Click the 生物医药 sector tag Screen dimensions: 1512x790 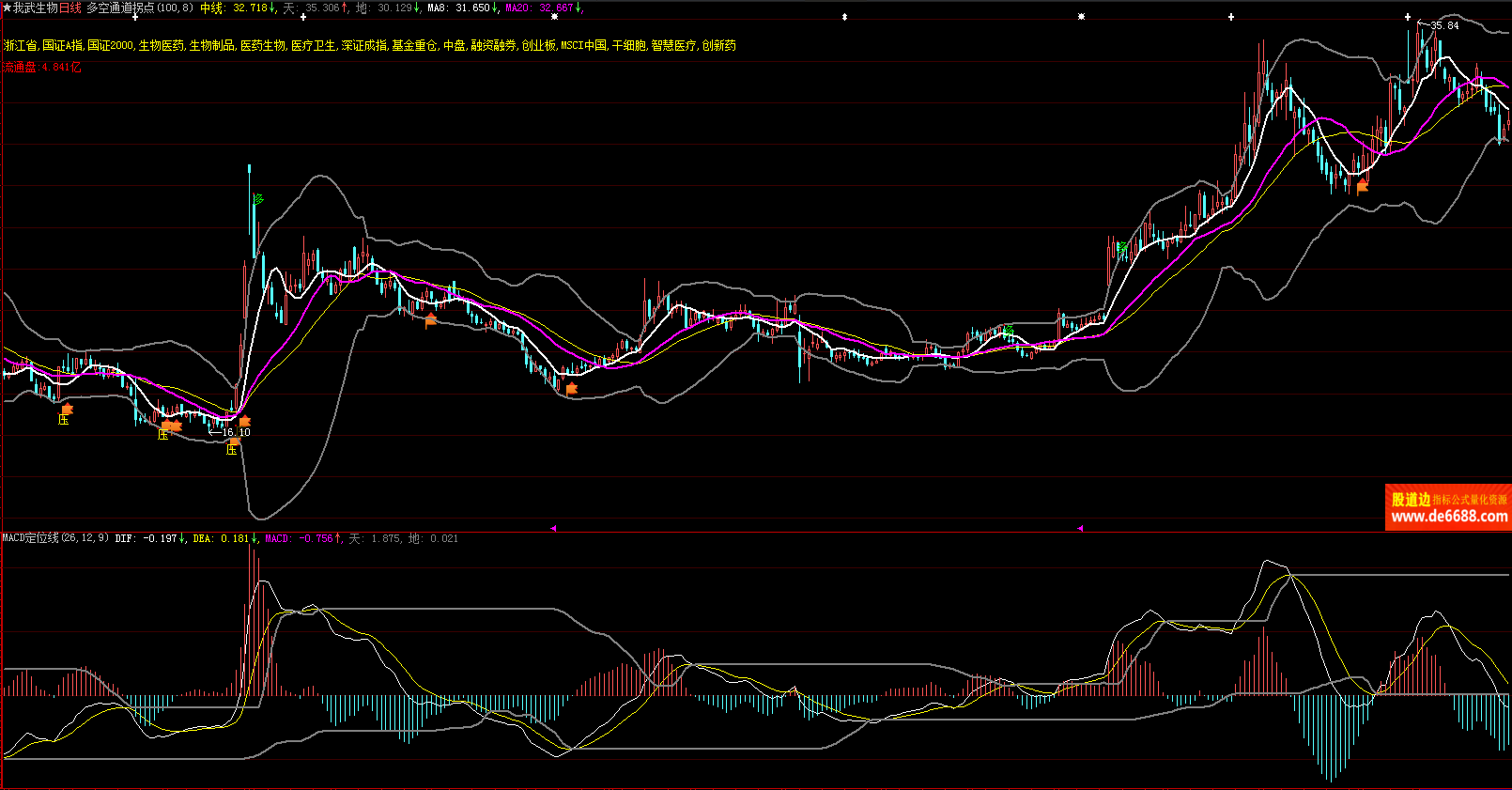click(x=162, y=45)
